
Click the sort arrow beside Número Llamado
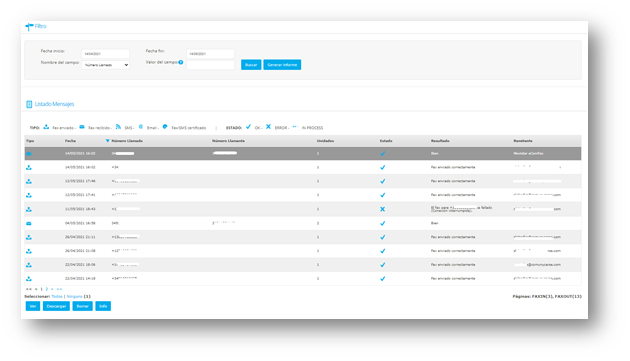pos(107,141)
